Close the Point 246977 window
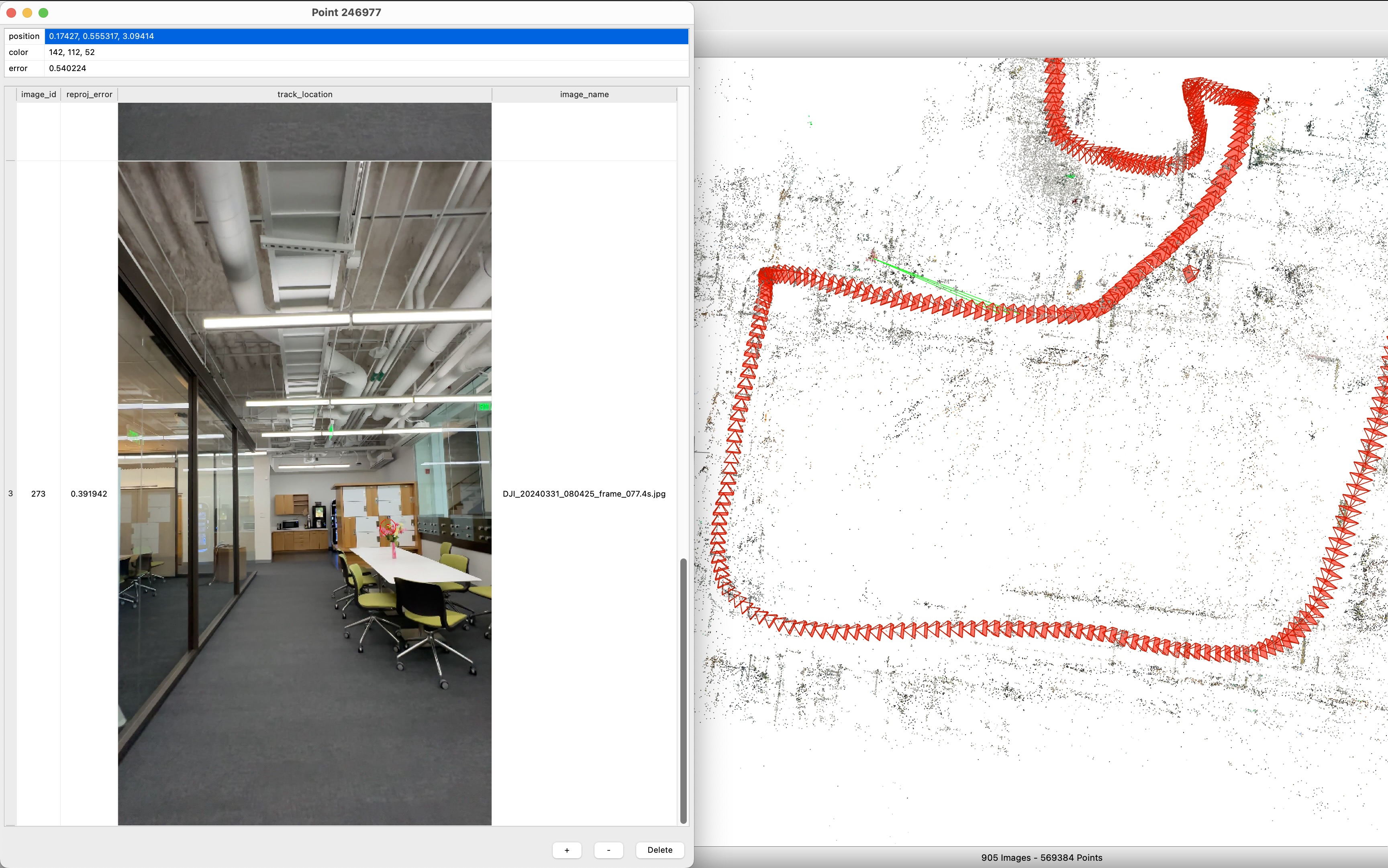The height and width of the screenshot is (868, 1388). pos(11,12)
